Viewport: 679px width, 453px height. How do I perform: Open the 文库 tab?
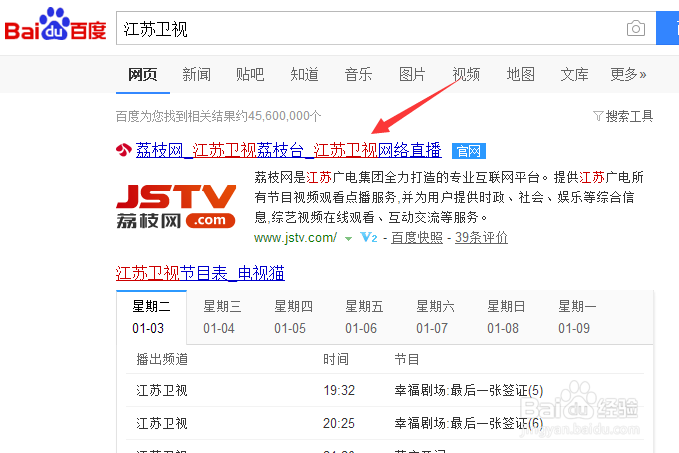pos(574,74)
